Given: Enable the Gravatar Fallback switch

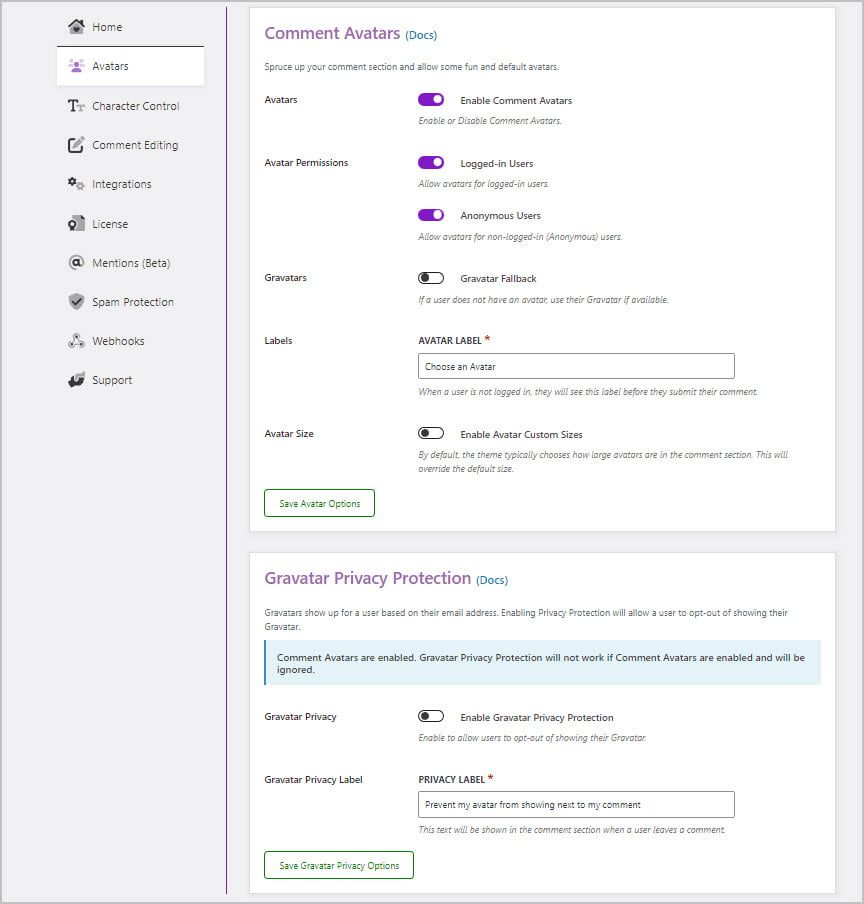Looking at the screenshot, I should pos(431,278).
